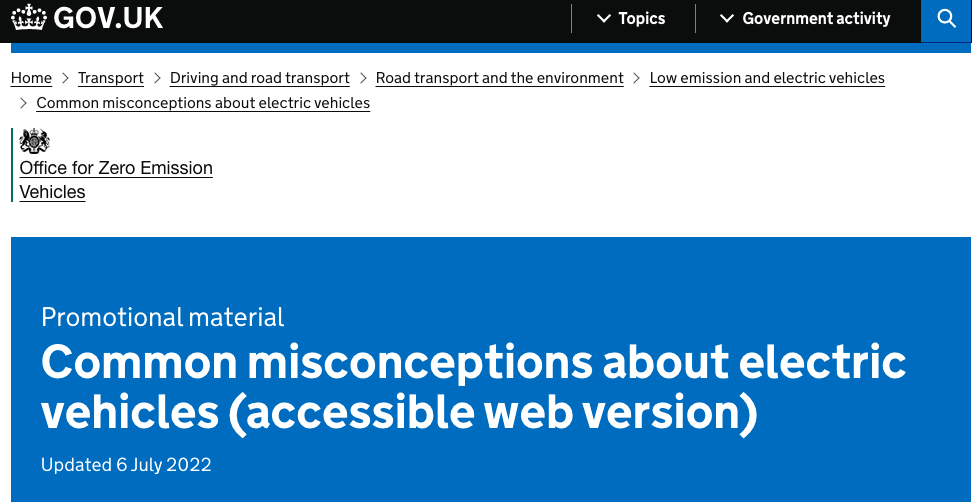
Task: Open Low emission and electric vehicles link
Action: tap(767, 78)
